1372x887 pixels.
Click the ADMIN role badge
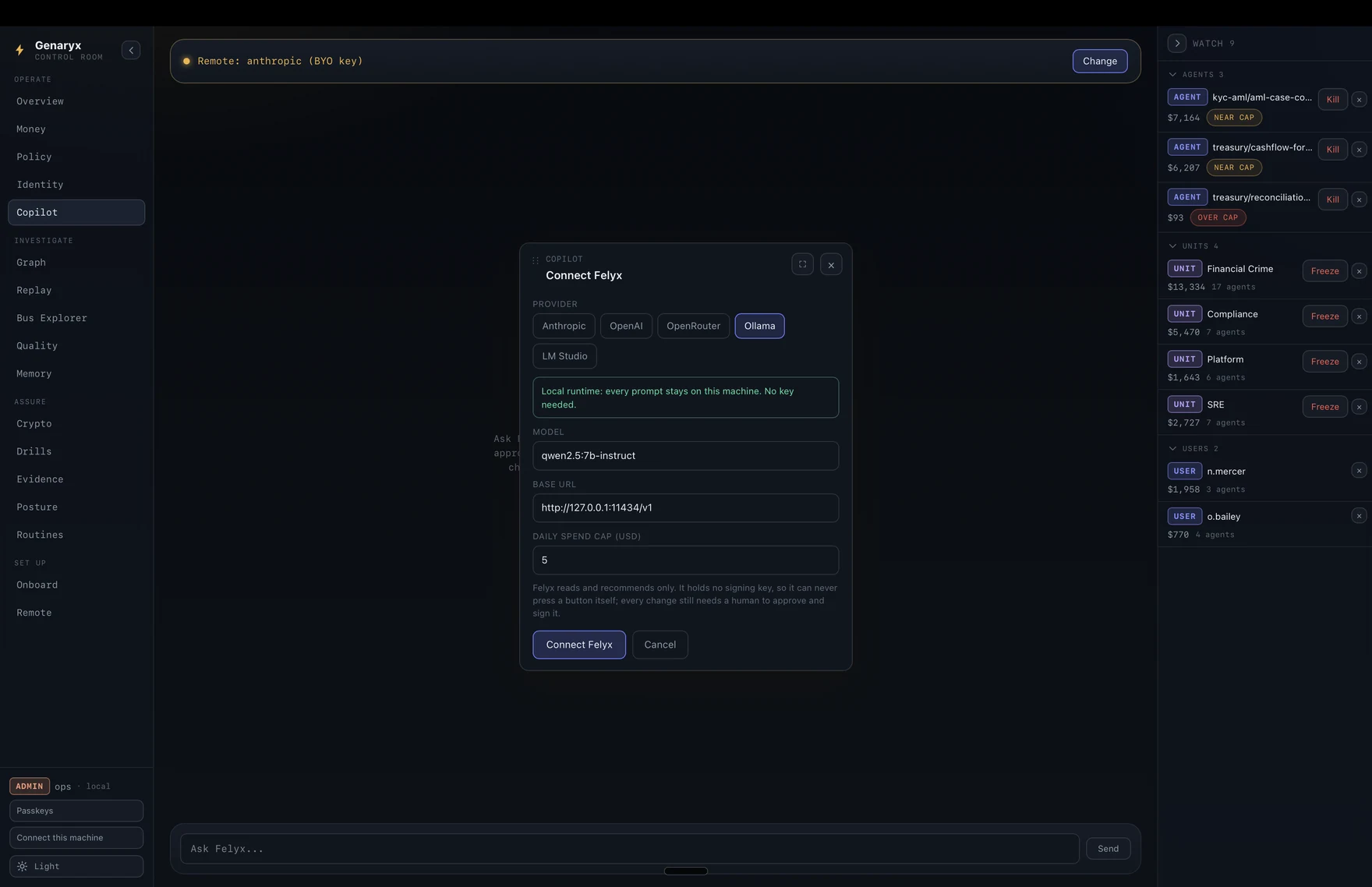pyautogui.click(x=30, y=786)
